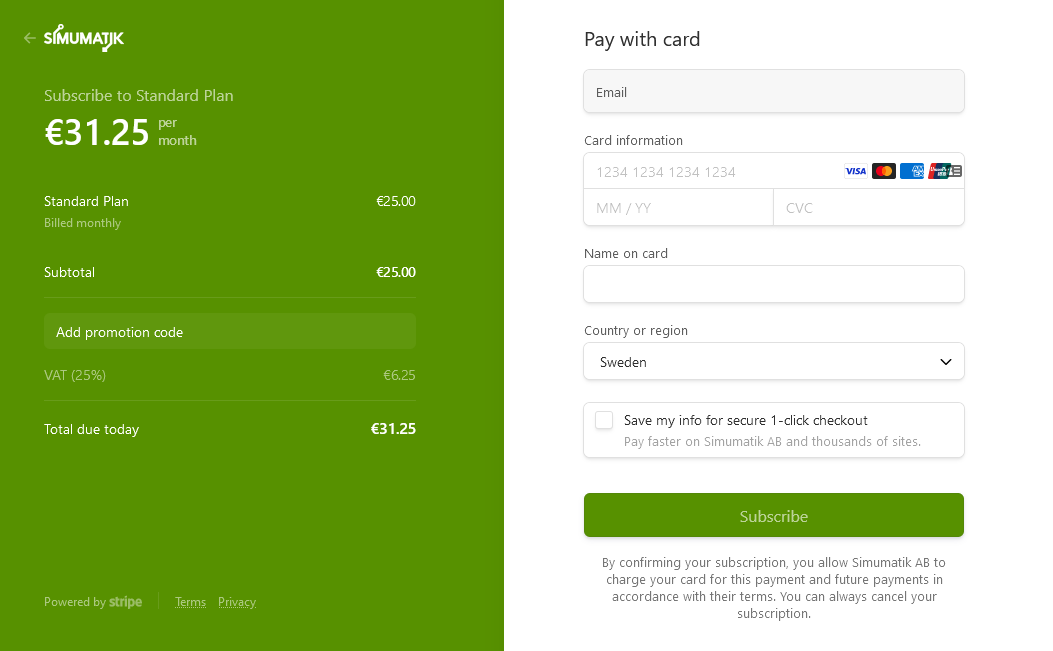Click the Subscribe button
1053x651 pixels.
tap(773, 516)
